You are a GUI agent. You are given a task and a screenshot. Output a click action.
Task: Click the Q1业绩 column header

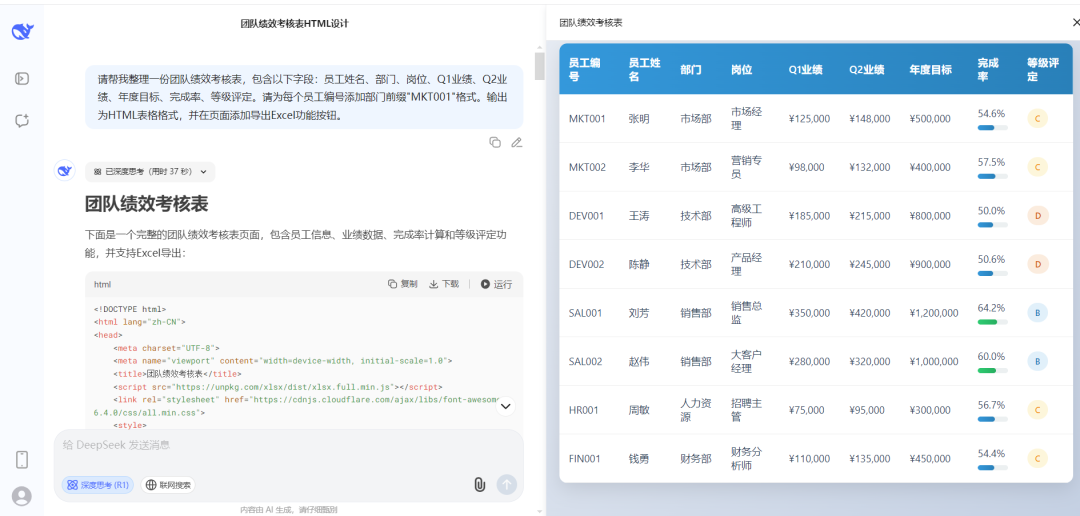(806, 70)
